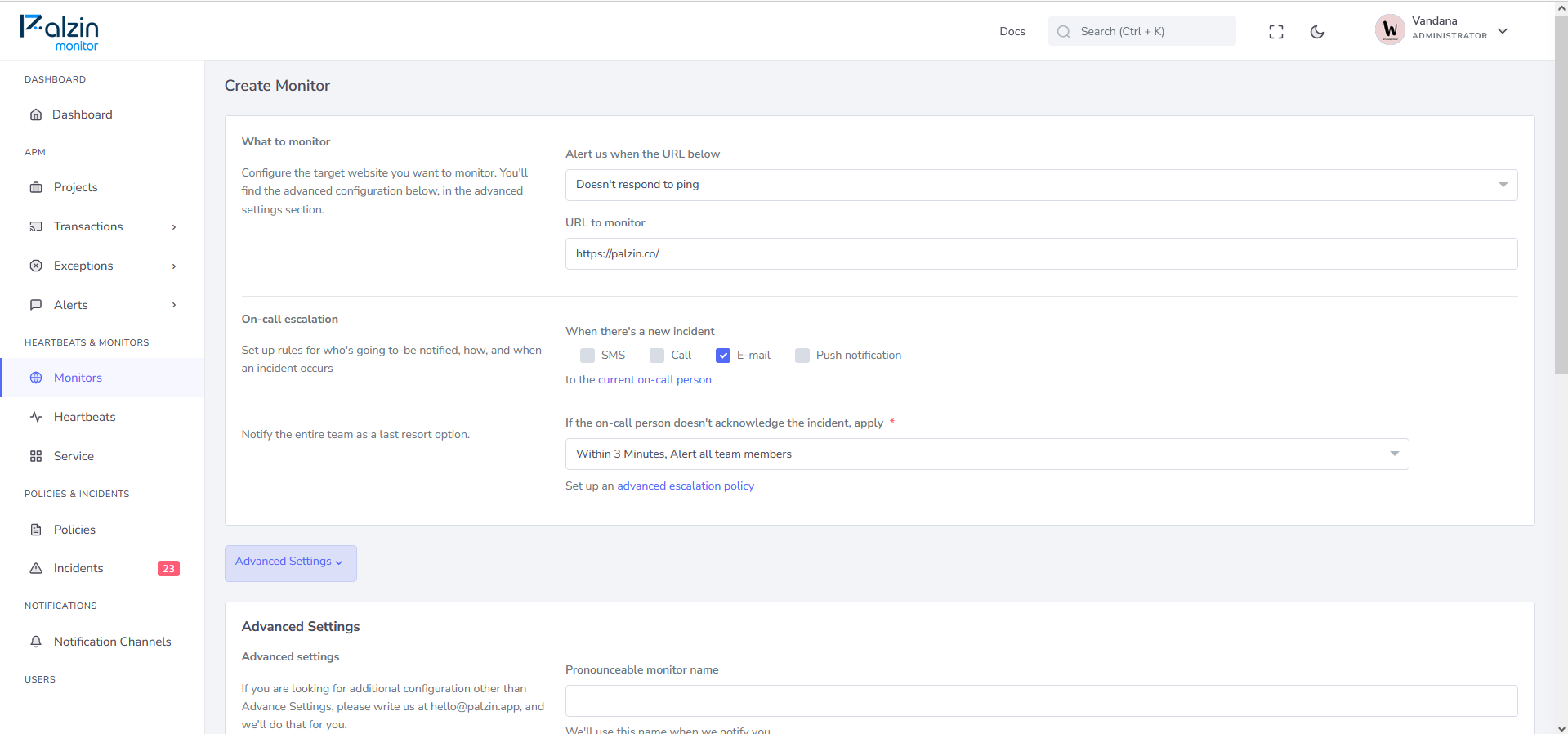Follow the current on-call person link
This screenshot has height=734, width=1568.
(x=654, y=379)
